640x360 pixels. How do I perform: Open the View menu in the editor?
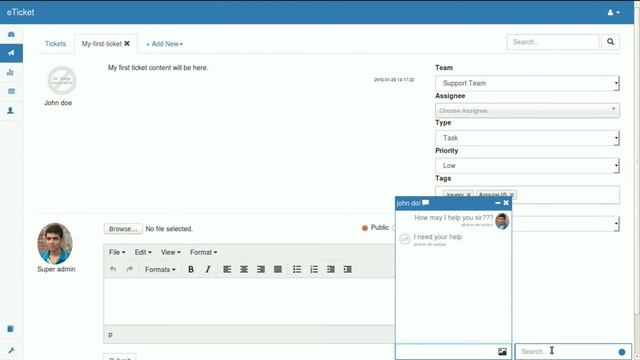(171, 252)
